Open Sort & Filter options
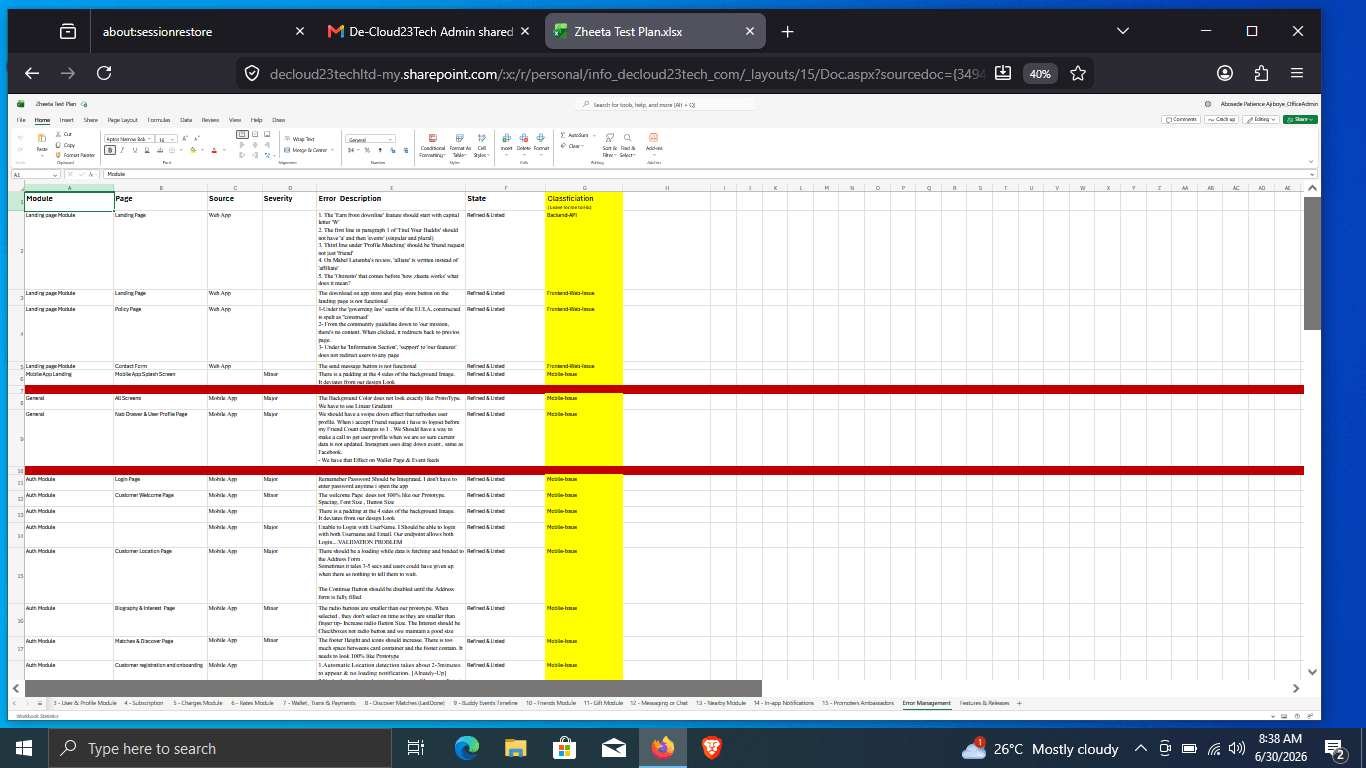This screenshot has width=1366, height=768. [x=610, y=146]
